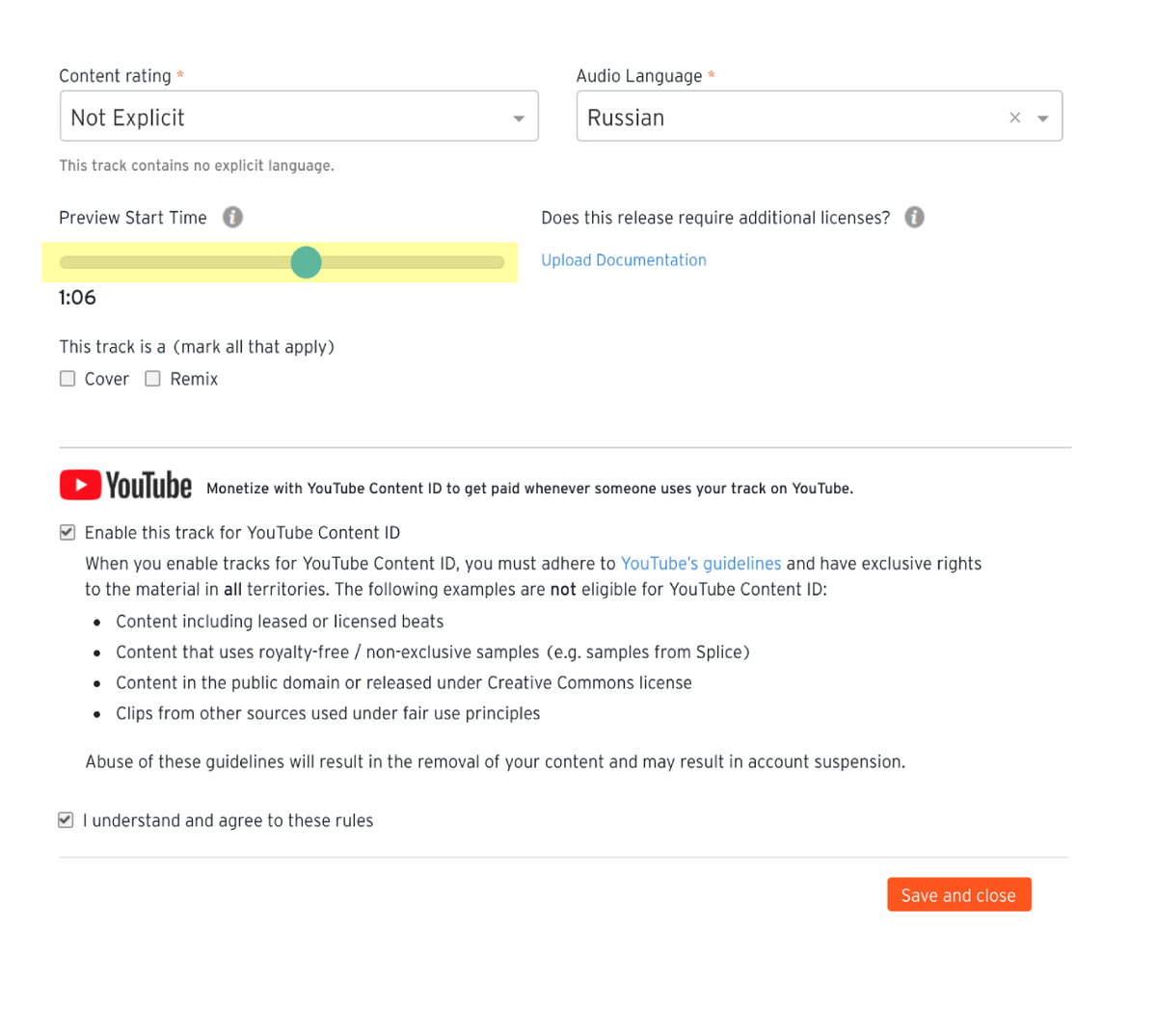Click the Preview Start Time info icon
The width and height of the screenshot is (1157, 1036).
point(232,217)
